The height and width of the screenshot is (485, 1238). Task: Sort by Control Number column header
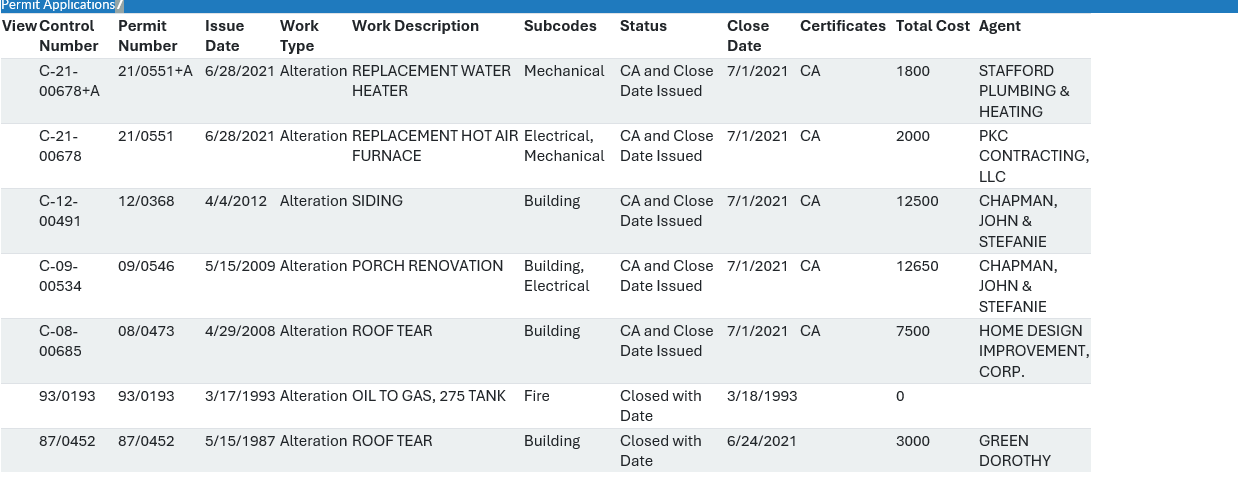69,36
